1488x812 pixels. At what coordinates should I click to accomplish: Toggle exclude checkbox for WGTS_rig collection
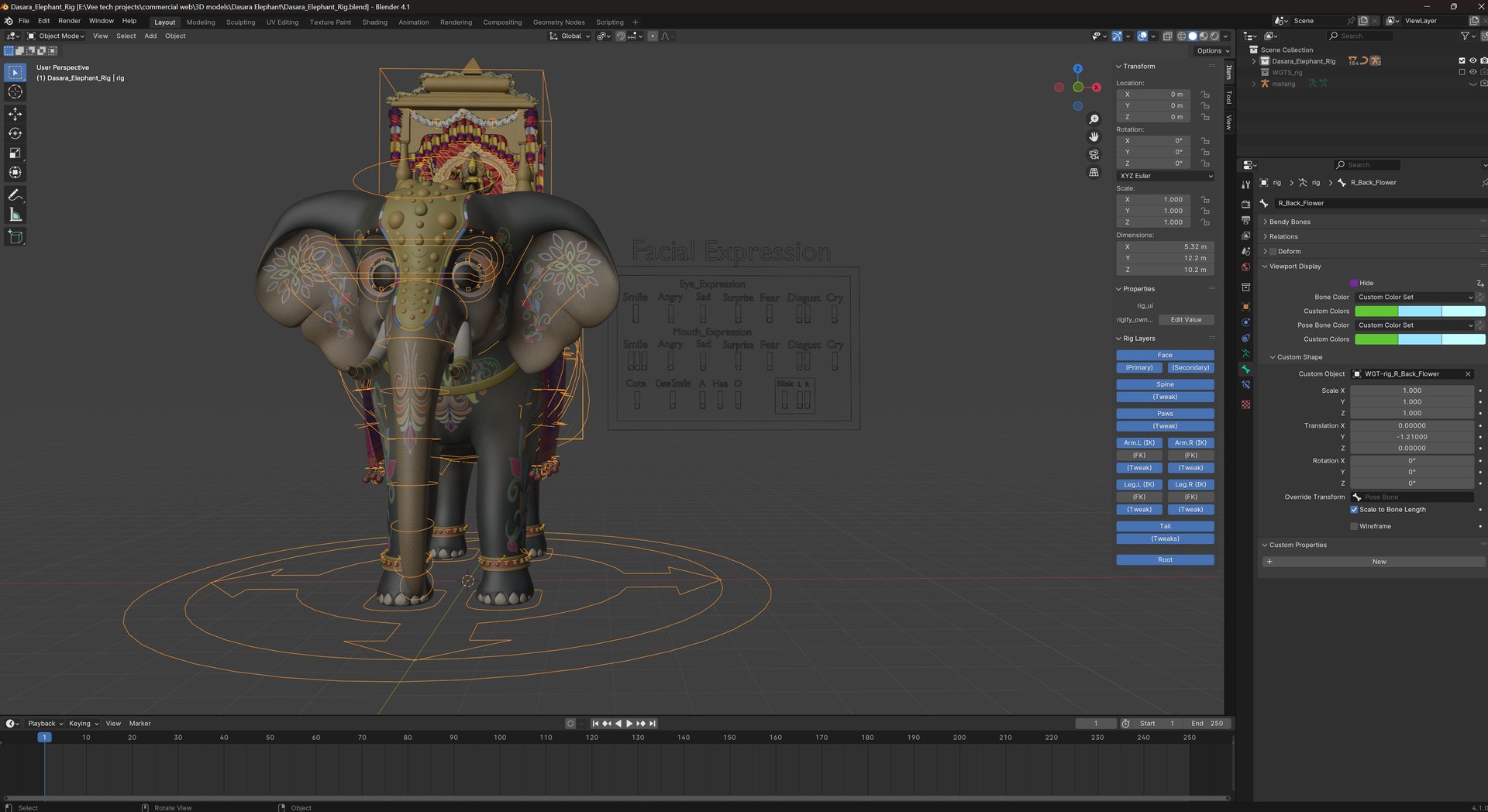pyautogui.click(x=1462, y=72)
